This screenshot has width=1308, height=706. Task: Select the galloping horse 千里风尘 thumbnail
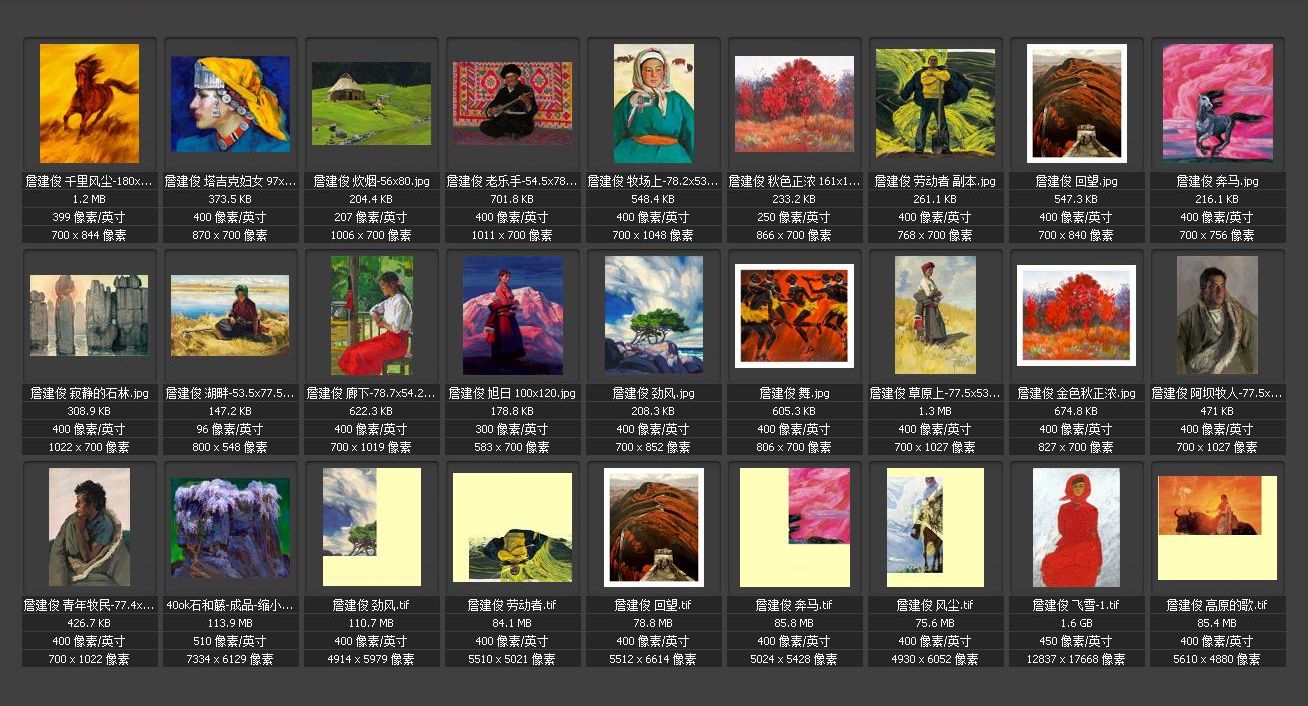coord(89,103)
